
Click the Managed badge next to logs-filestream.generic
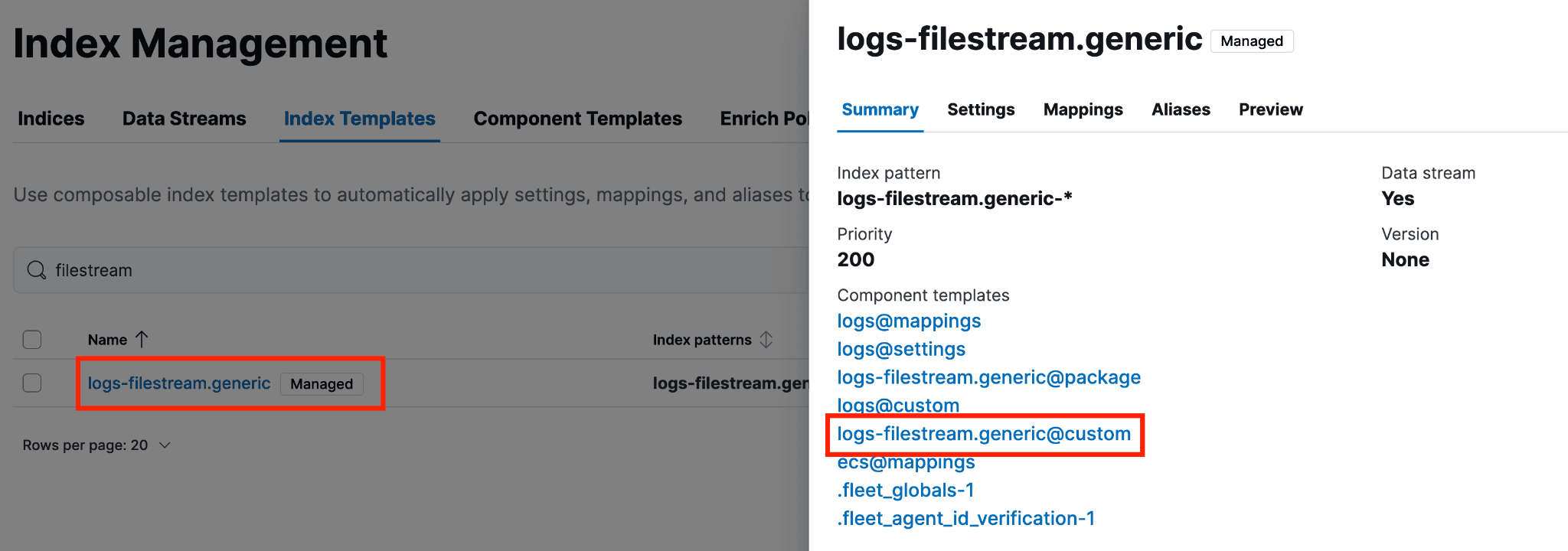point(321,383)
